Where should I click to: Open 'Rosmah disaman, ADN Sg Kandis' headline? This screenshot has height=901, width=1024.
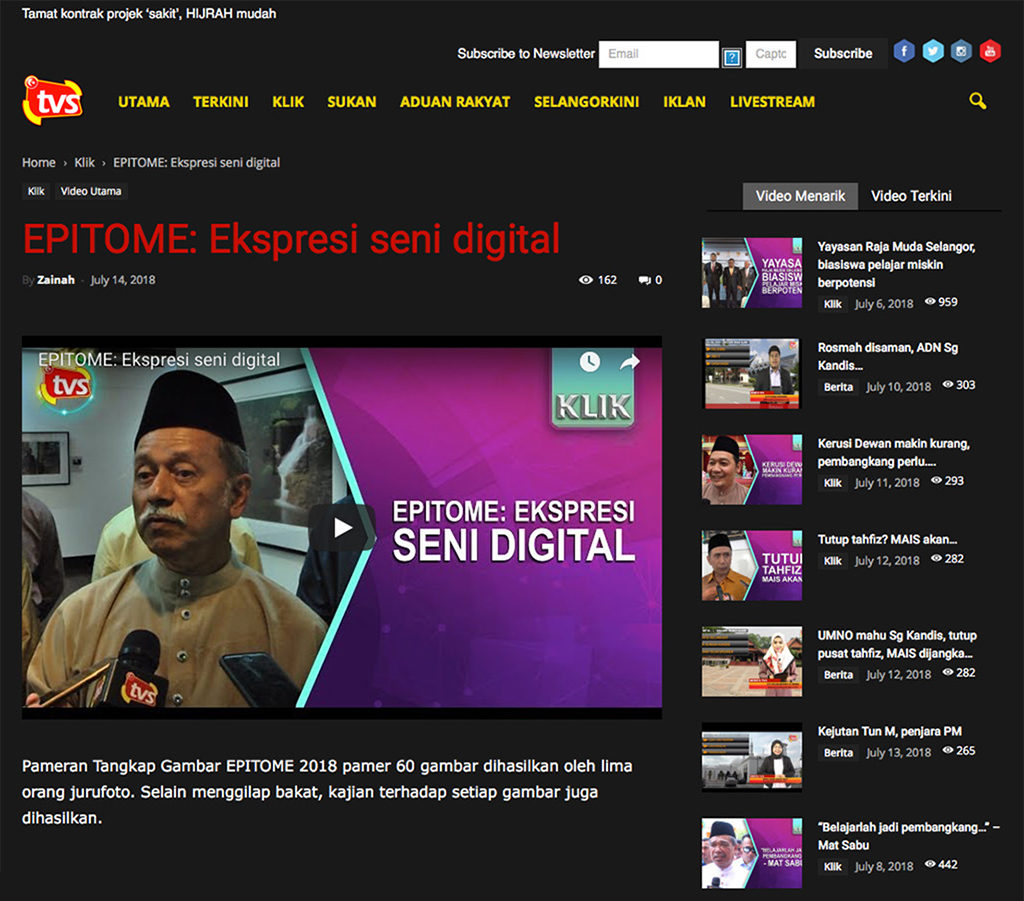888,356
